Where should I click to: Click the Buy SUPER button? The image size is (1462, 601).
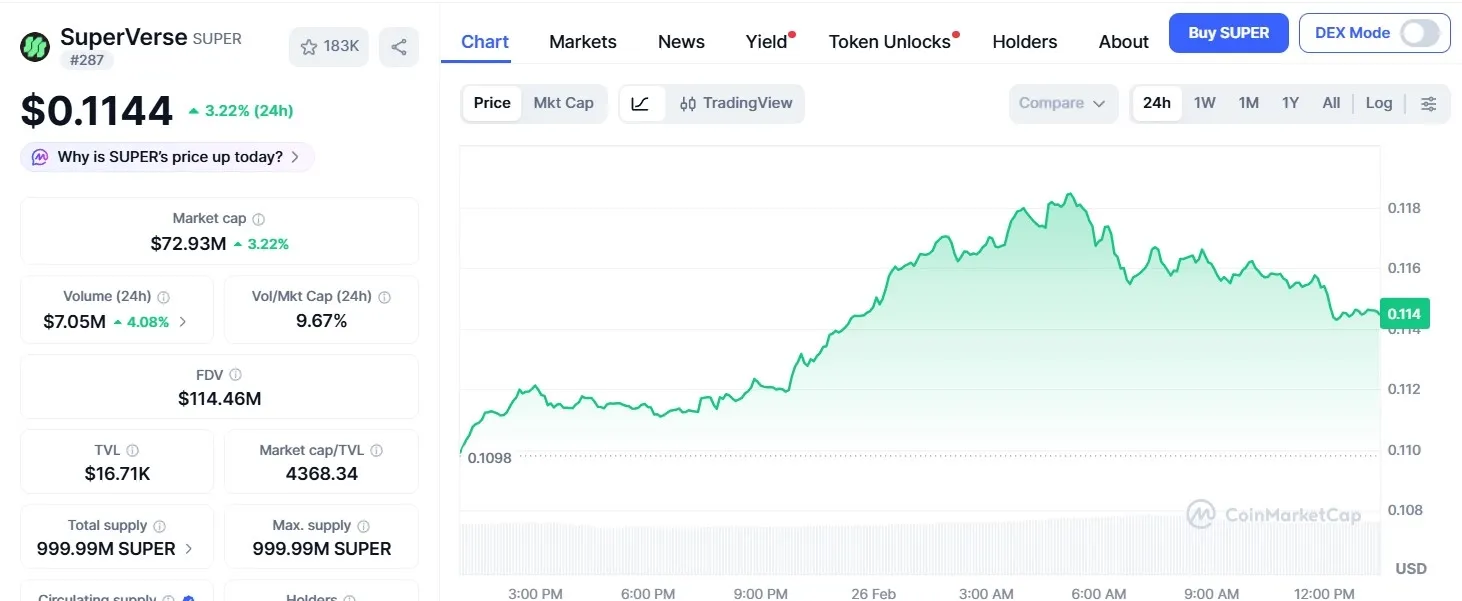[x=1228, y=33]
